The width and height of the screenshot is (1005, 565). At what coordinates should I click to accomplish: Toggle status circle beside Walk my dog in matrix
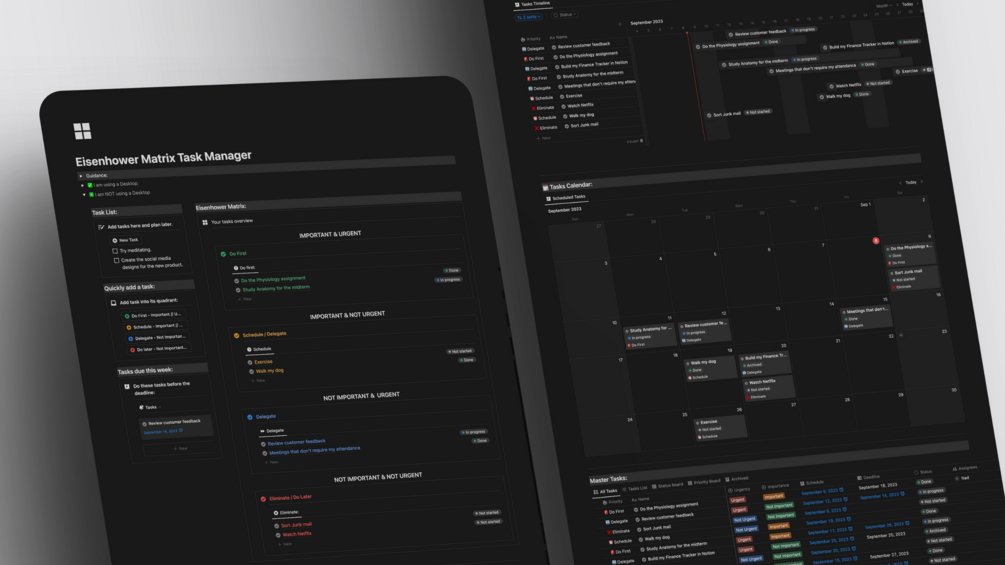coord(251,372)
